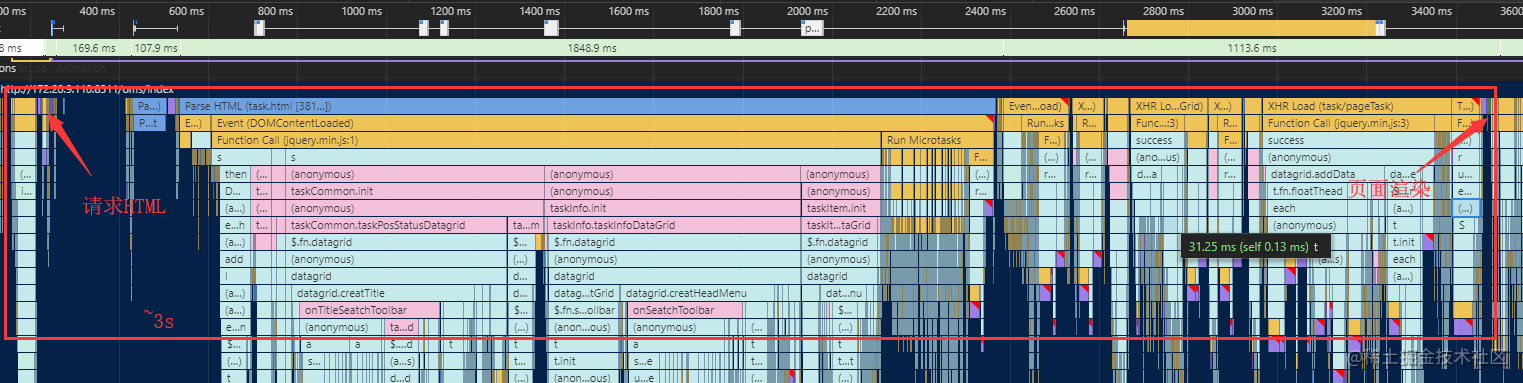This screenshot has width=1523, height=383.
Task: Select the 169.6 ms frame
Action: coord(93,47)
